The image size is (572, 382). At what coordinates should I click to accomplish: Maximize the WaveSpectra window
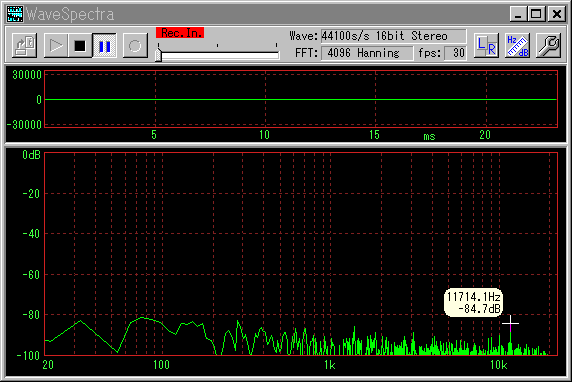click(x=536, y=14)
